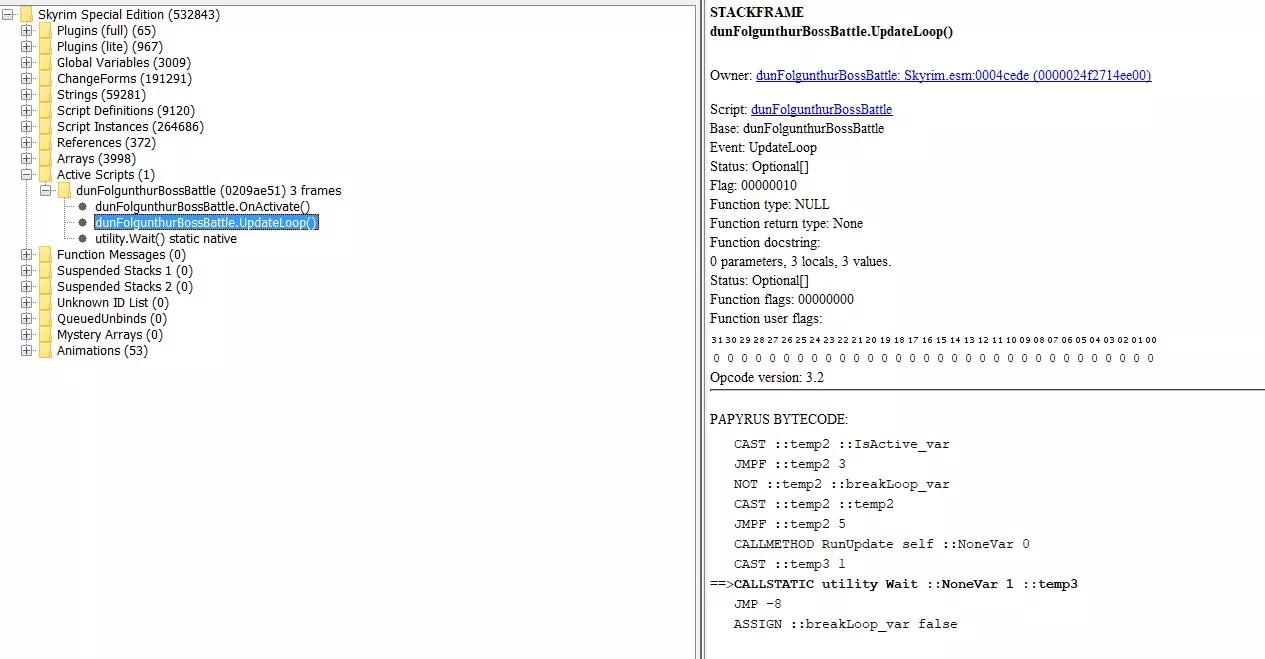Image resolution: width=1265 pixels, height=659 pixels.
Task: Collapse dunFolgunthurBossBattle (0209ae51) frames node
Action: click(46, 191)
